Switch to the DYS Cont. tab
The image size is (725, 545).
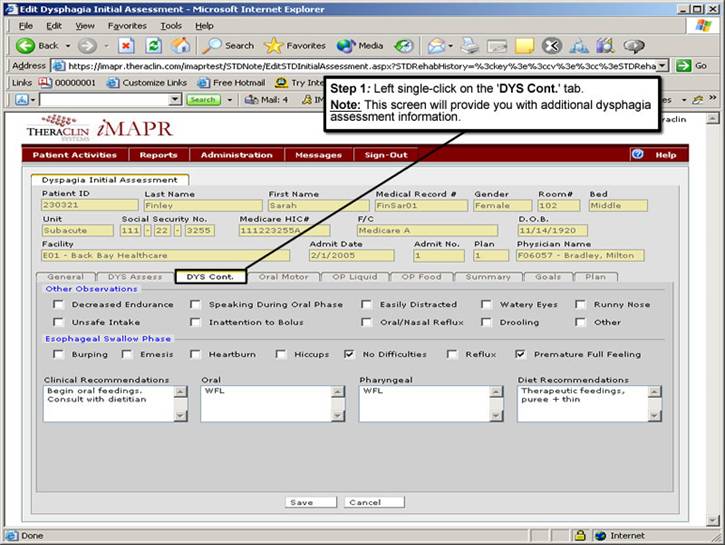(210, 277)
